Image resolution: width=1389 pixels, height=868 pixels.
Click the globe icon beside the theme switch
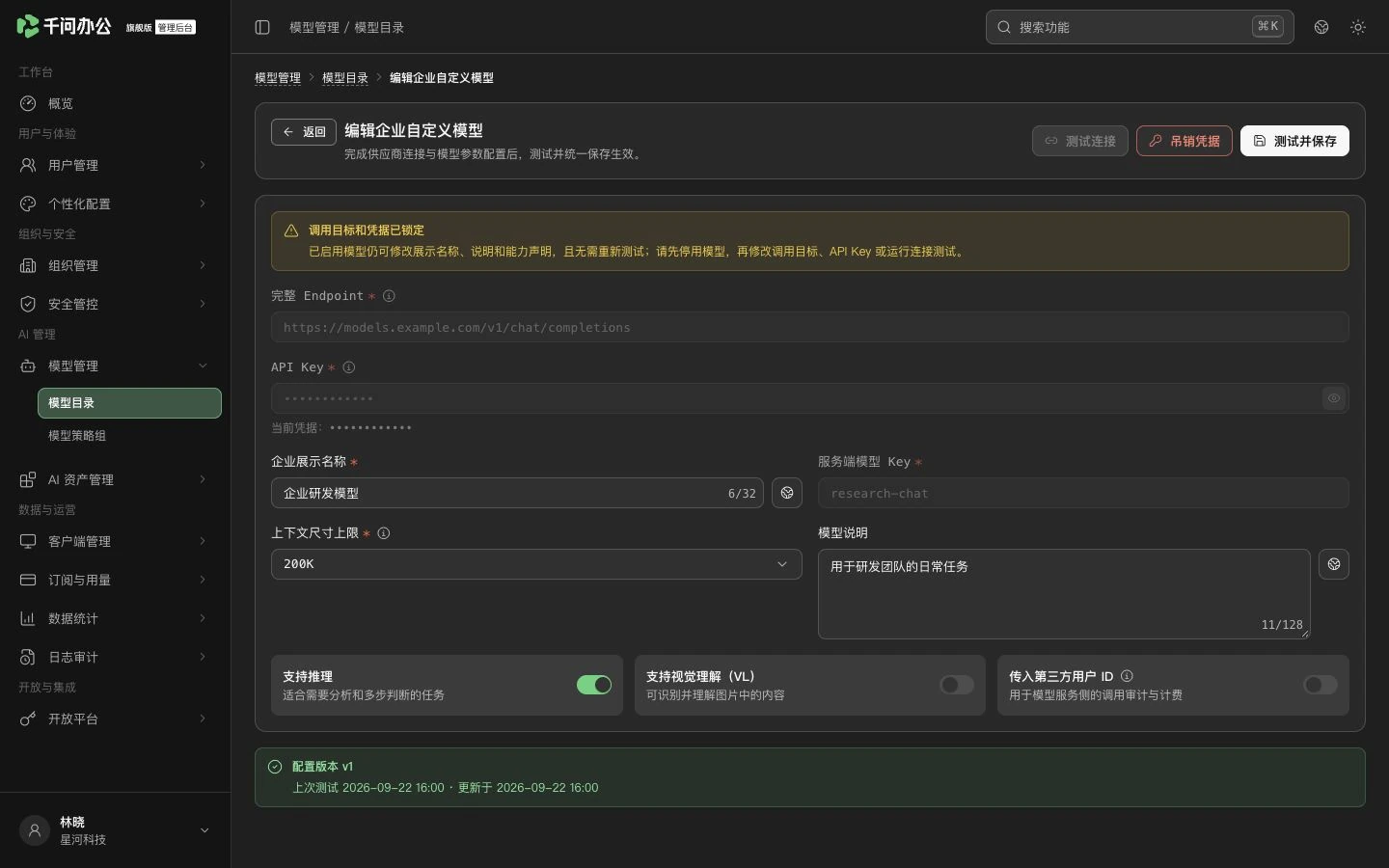pyautogui.click(x=1321, y=27)
